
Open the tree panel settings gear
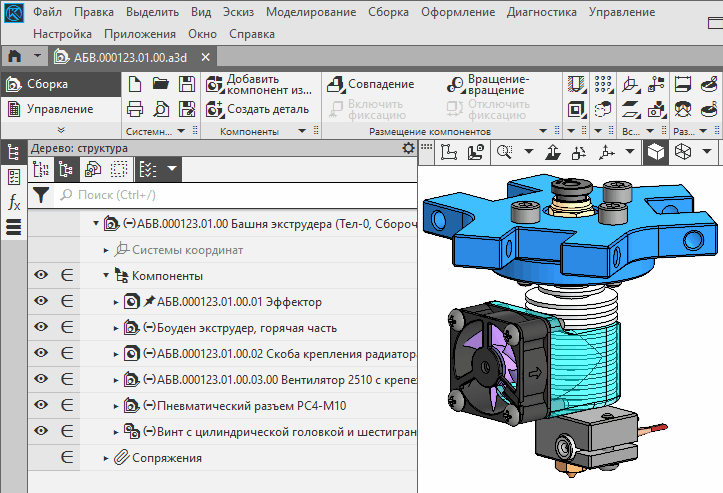pos(407,148)
